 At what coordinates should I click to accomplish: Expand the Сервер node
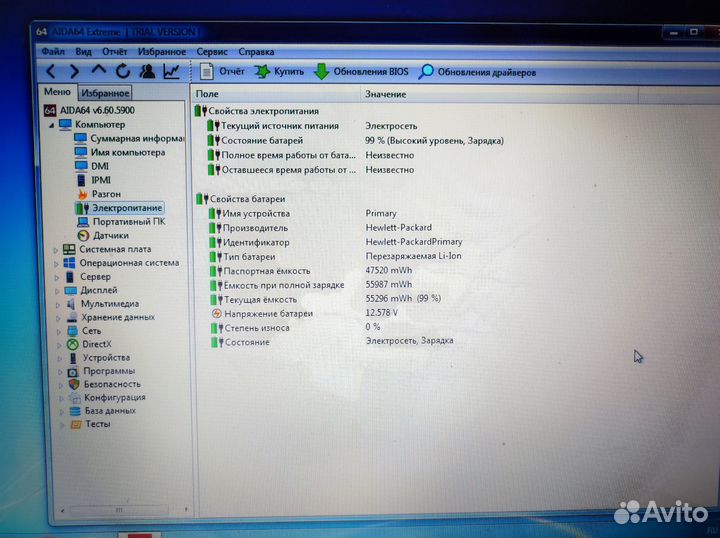tap(57, 278)
